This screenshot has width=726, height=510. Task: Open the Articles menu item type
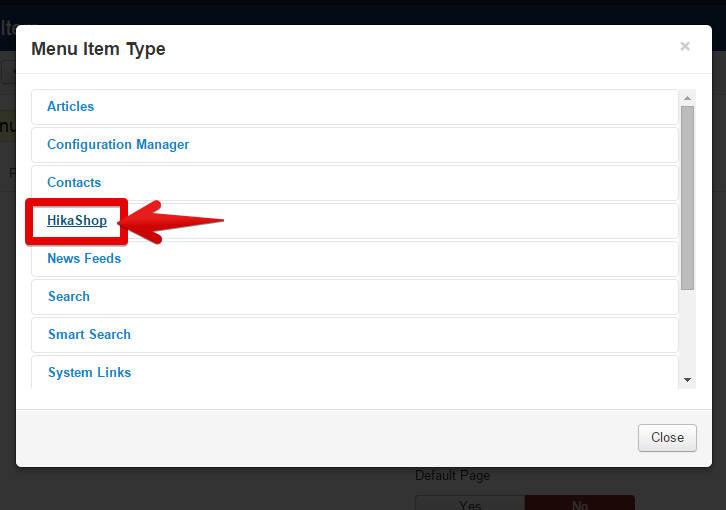(x=70, y=107)
